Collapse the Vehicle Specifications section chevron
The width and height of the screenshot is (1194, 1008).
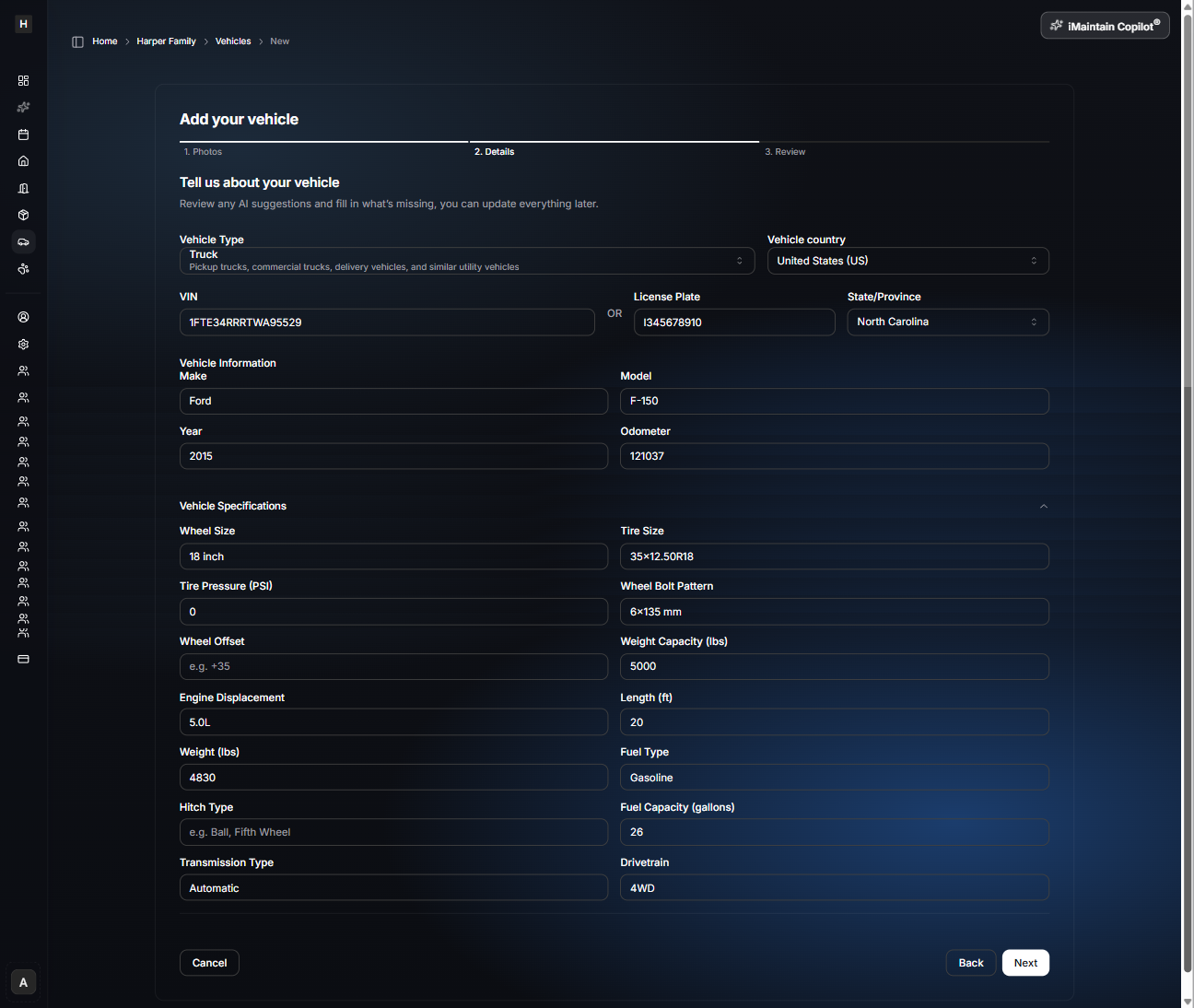click(x=1043, y=506)
